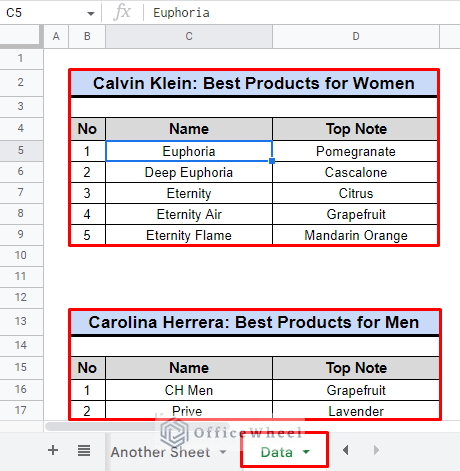Viewport: 460px width, 471px height.
Task: Click the Calvin Klein: Best Products for Women title
Action: coord(254,83)
